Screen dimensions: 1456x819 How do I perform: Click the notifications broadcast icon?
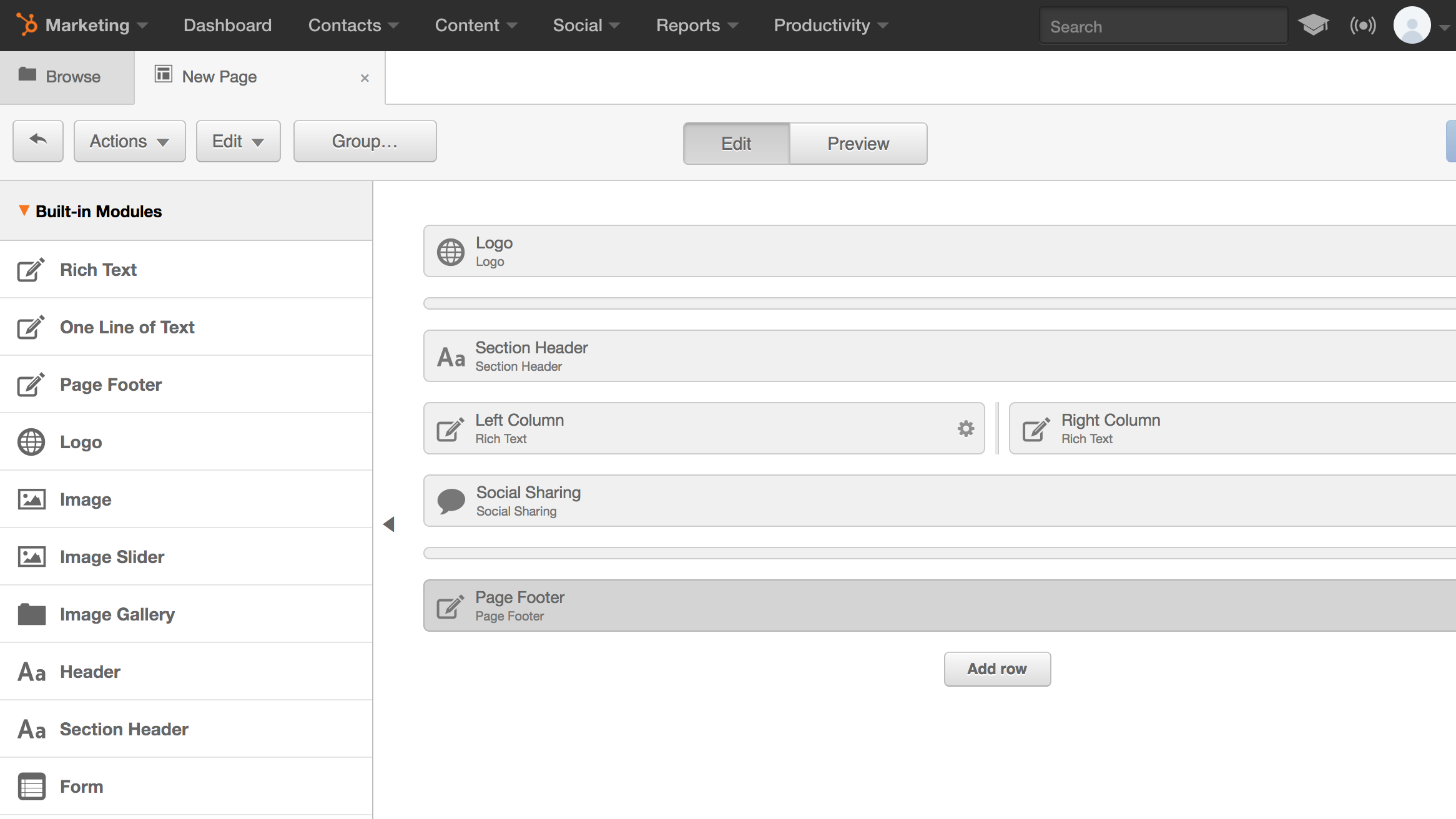point(1364,25)
